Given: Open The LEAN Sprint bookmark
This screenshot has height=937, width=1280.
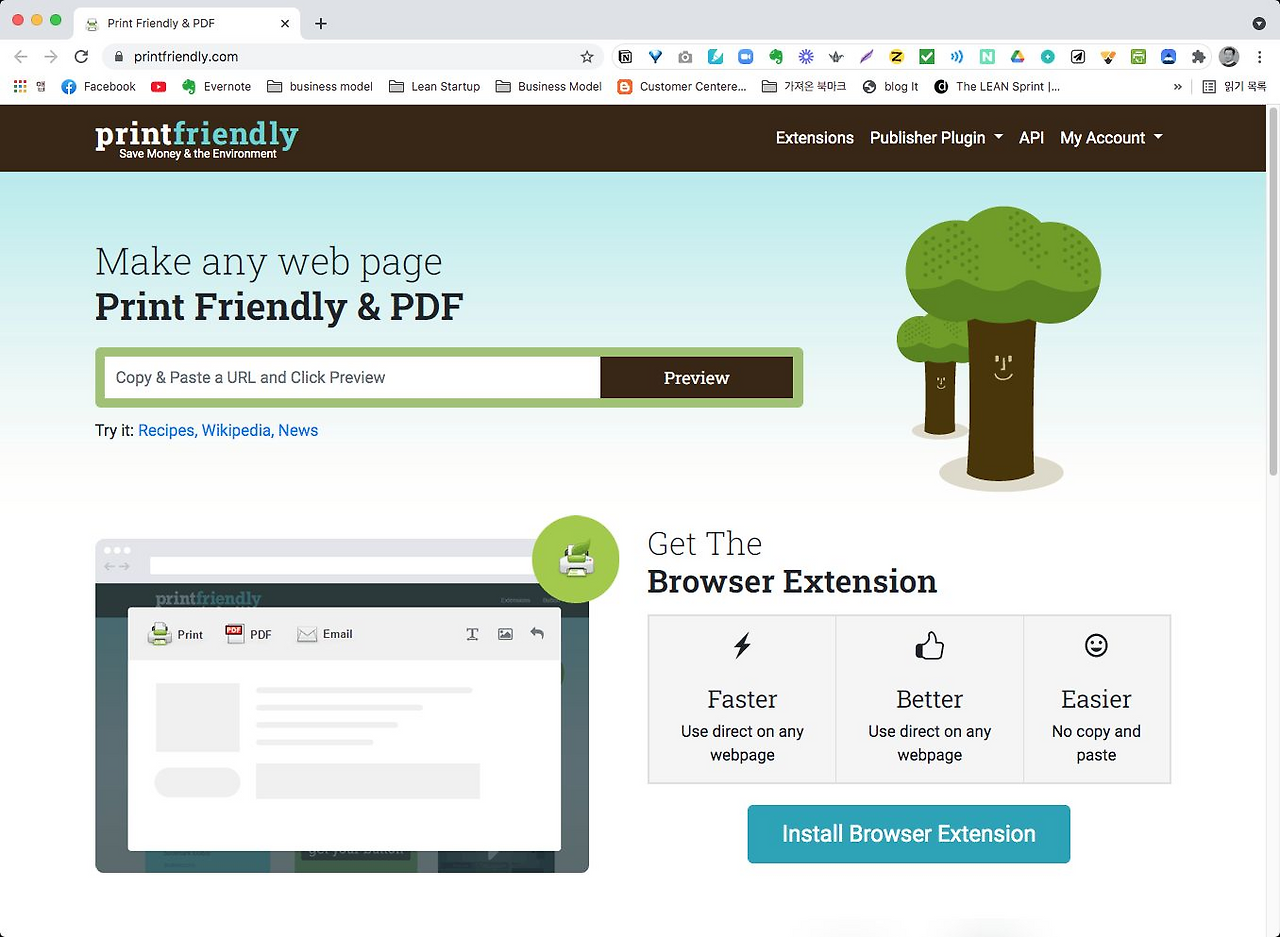Looking at the screenshot, I should pyautogui.click(x=997, y=87).
